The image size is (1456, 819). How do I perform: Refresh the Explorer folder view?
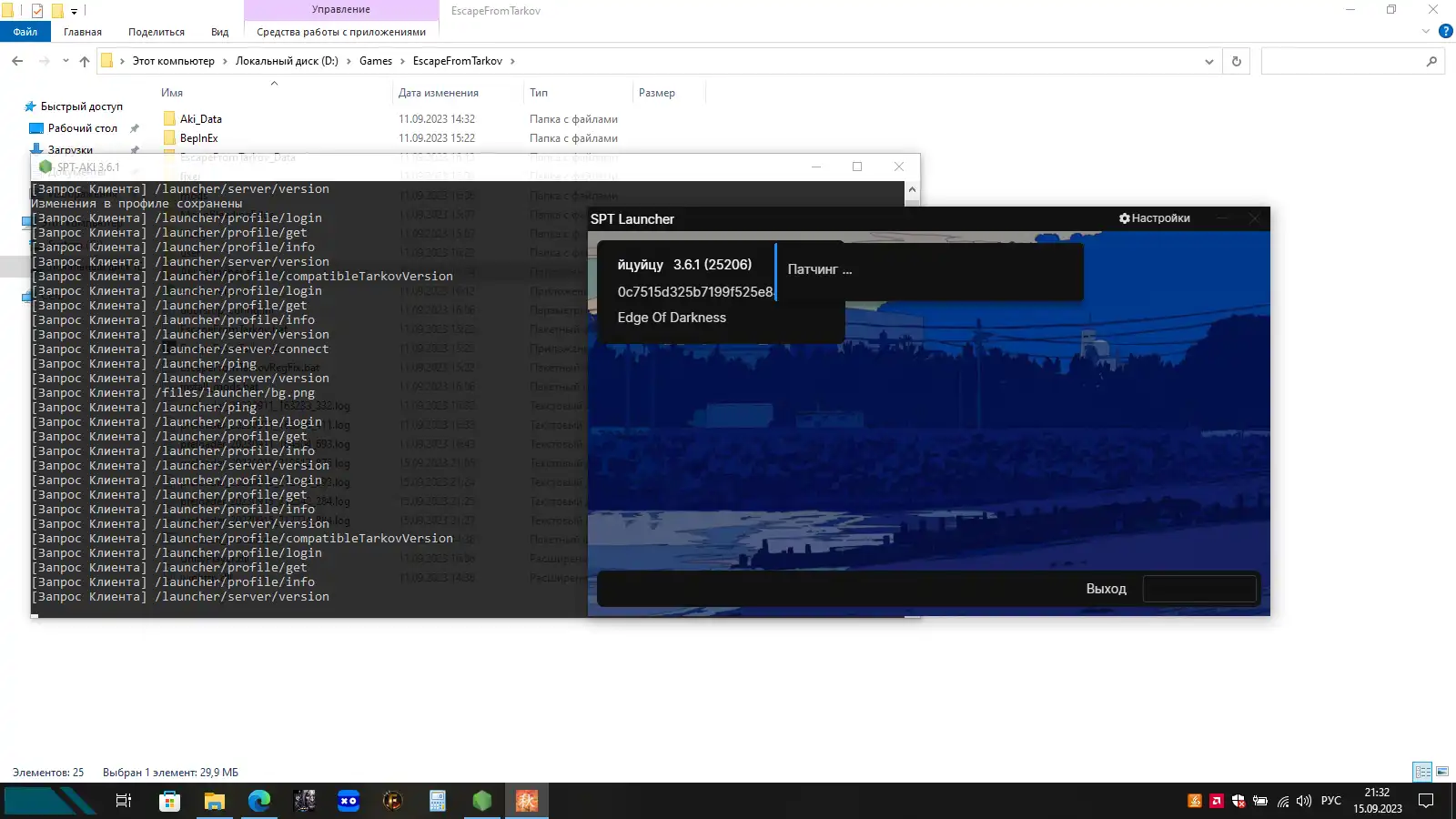pyautogui.click(x=1237, y=61)
